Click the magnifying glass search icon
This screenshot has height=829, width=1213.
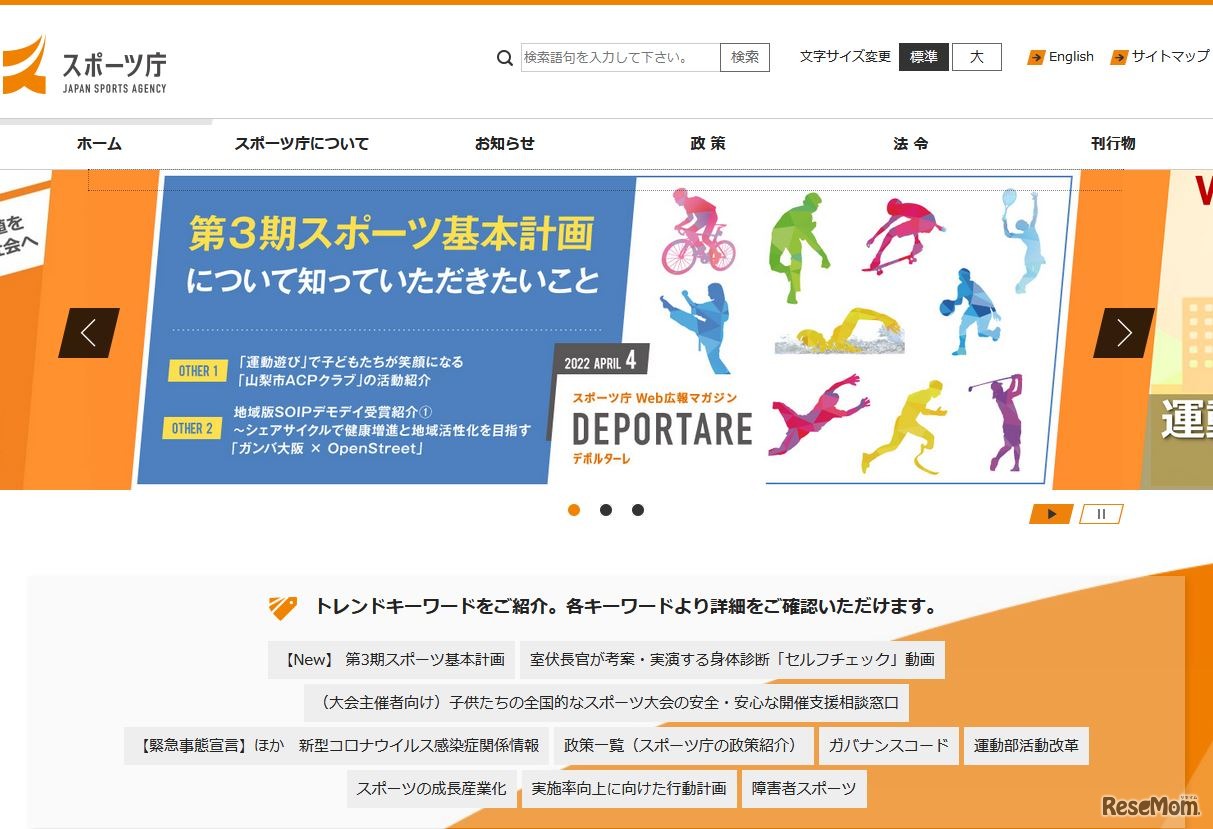pos(504,58)
